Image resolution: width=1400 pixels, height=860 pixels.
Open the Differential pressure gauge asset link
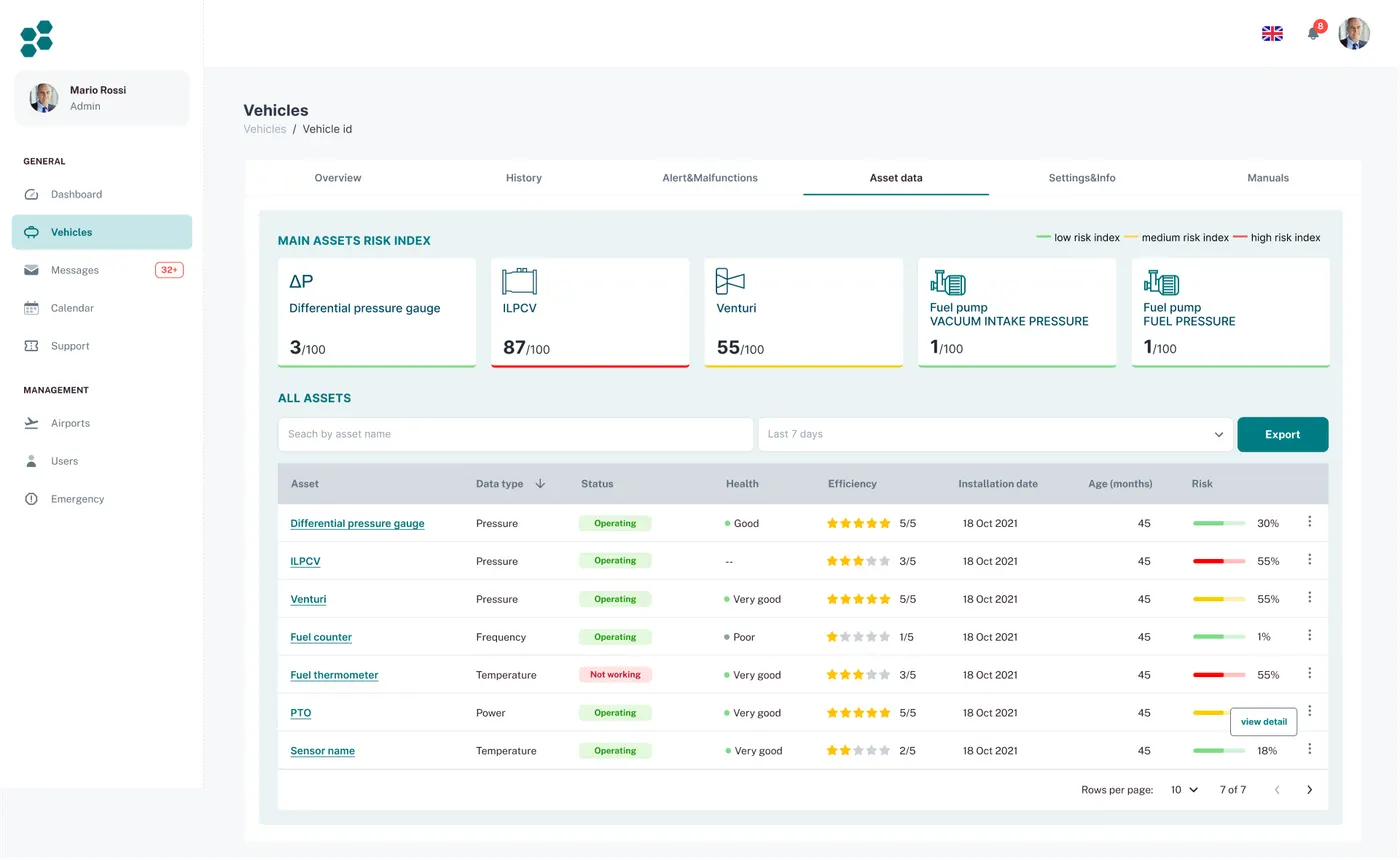(357, 523)
